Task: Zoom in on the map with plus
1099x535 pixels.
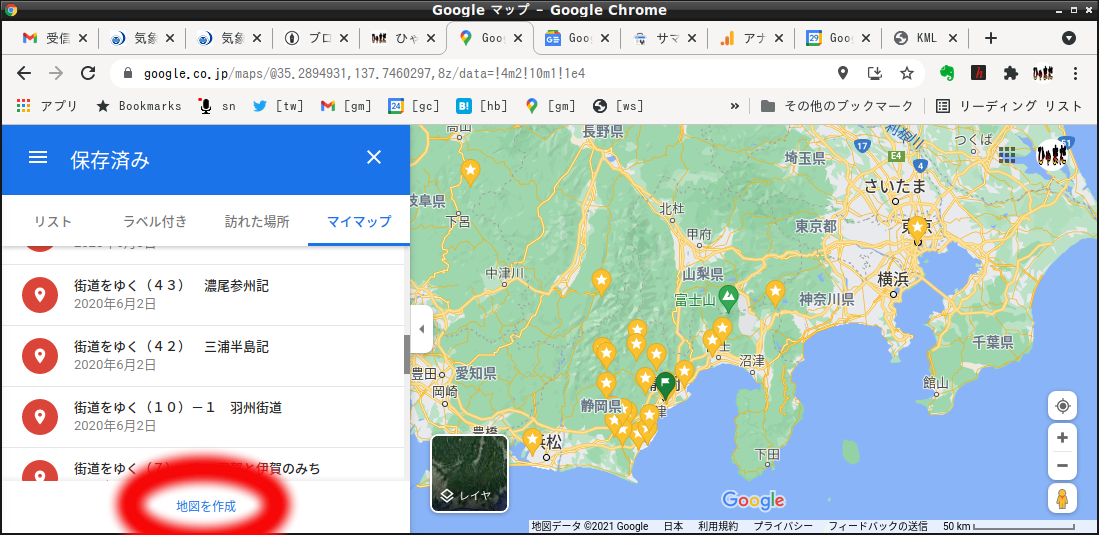Action: click(x=1063, y=438)
